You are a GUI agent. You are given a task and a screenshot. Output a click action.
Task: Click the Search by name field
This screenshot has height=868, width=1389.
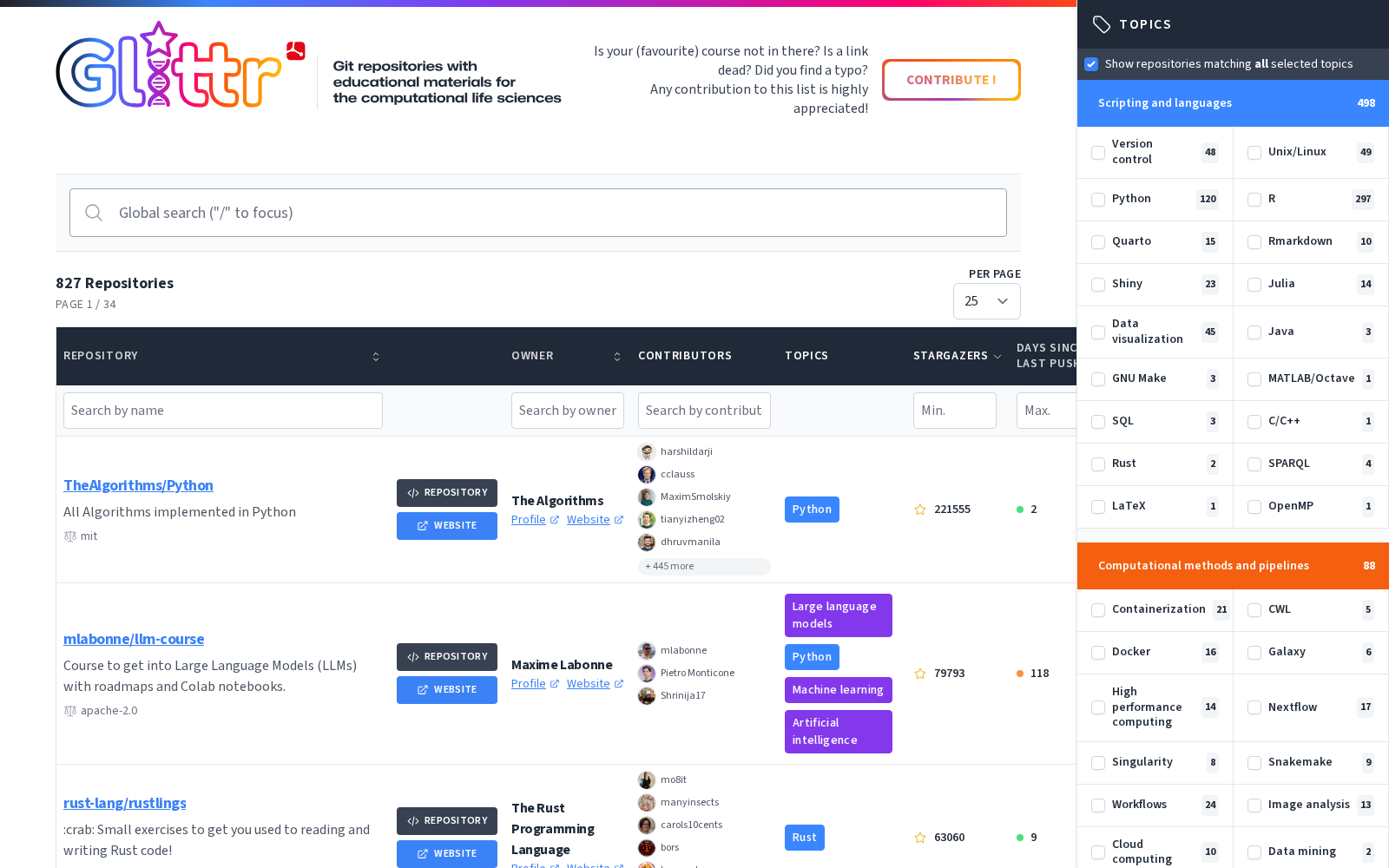click(223, 411)
